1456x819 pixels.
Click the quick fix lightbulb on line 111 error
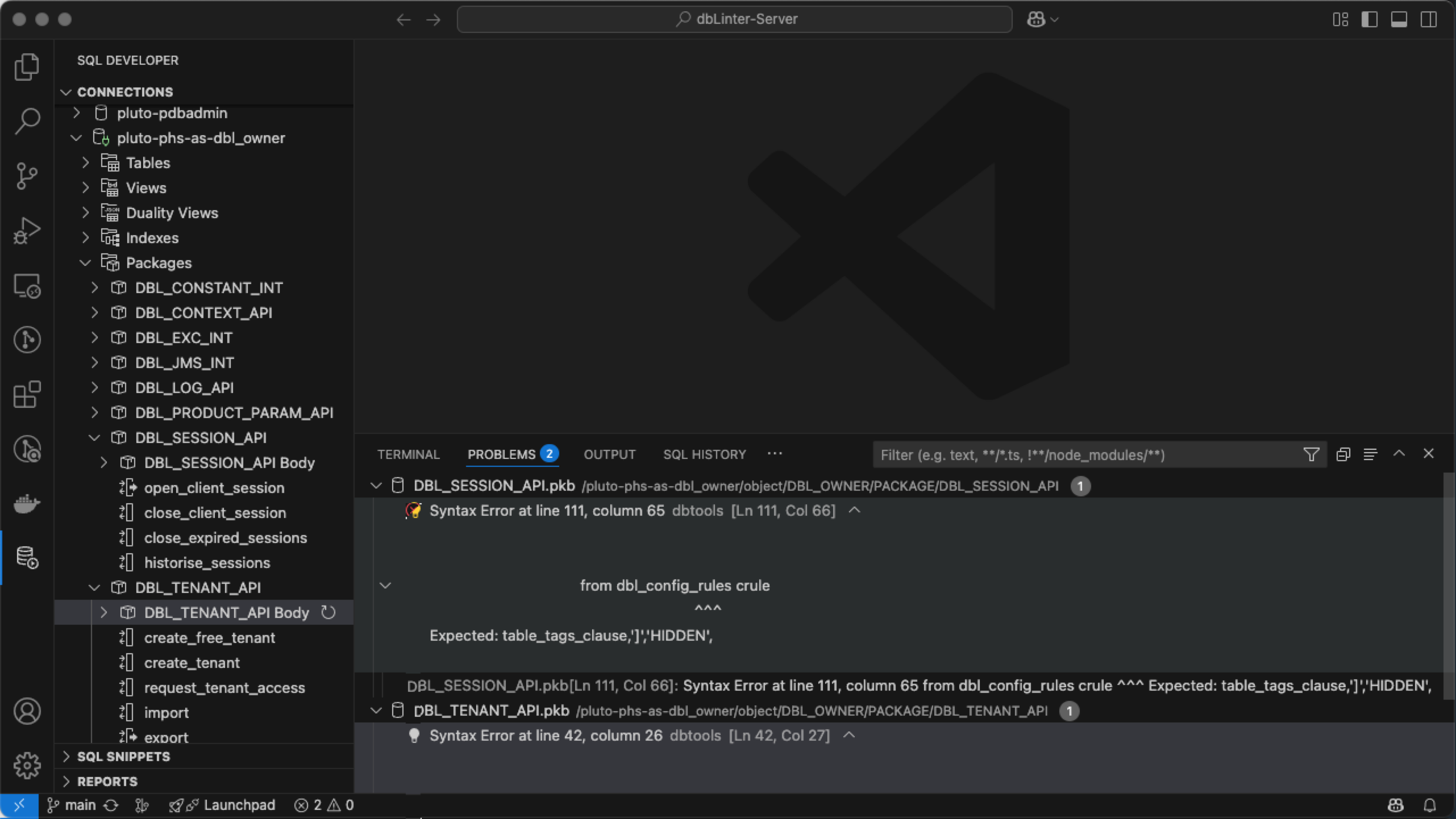(x=414, y=510)
